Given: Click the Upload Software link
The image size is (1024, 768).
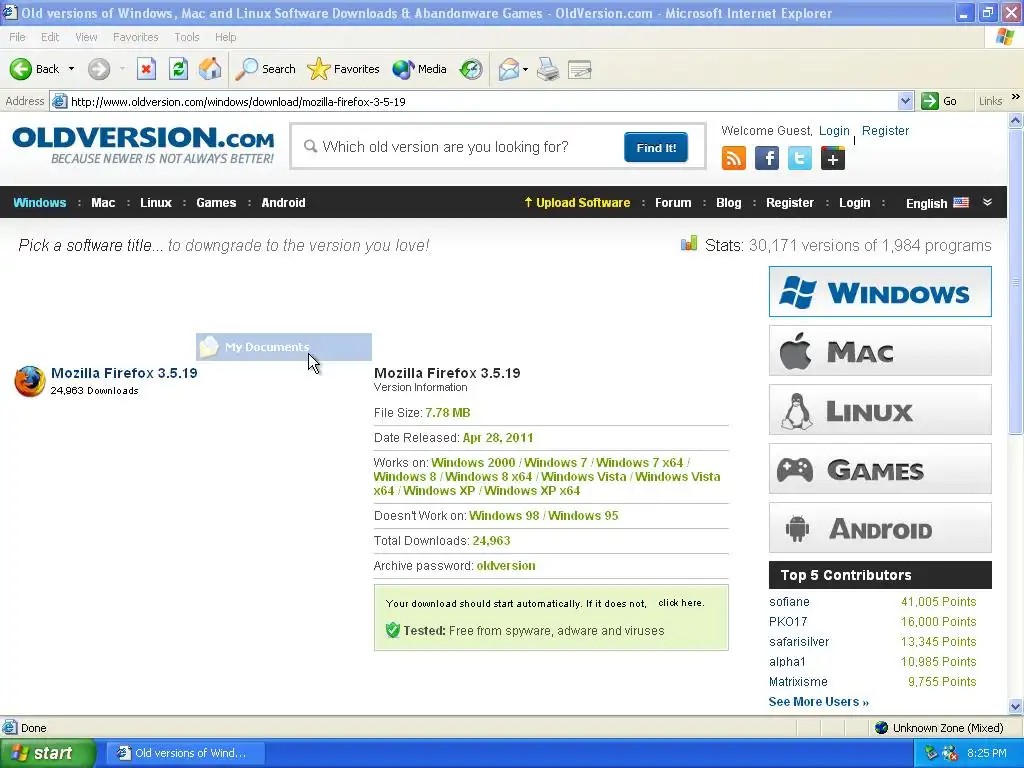Looking at the screenshot, I should 577,202.
